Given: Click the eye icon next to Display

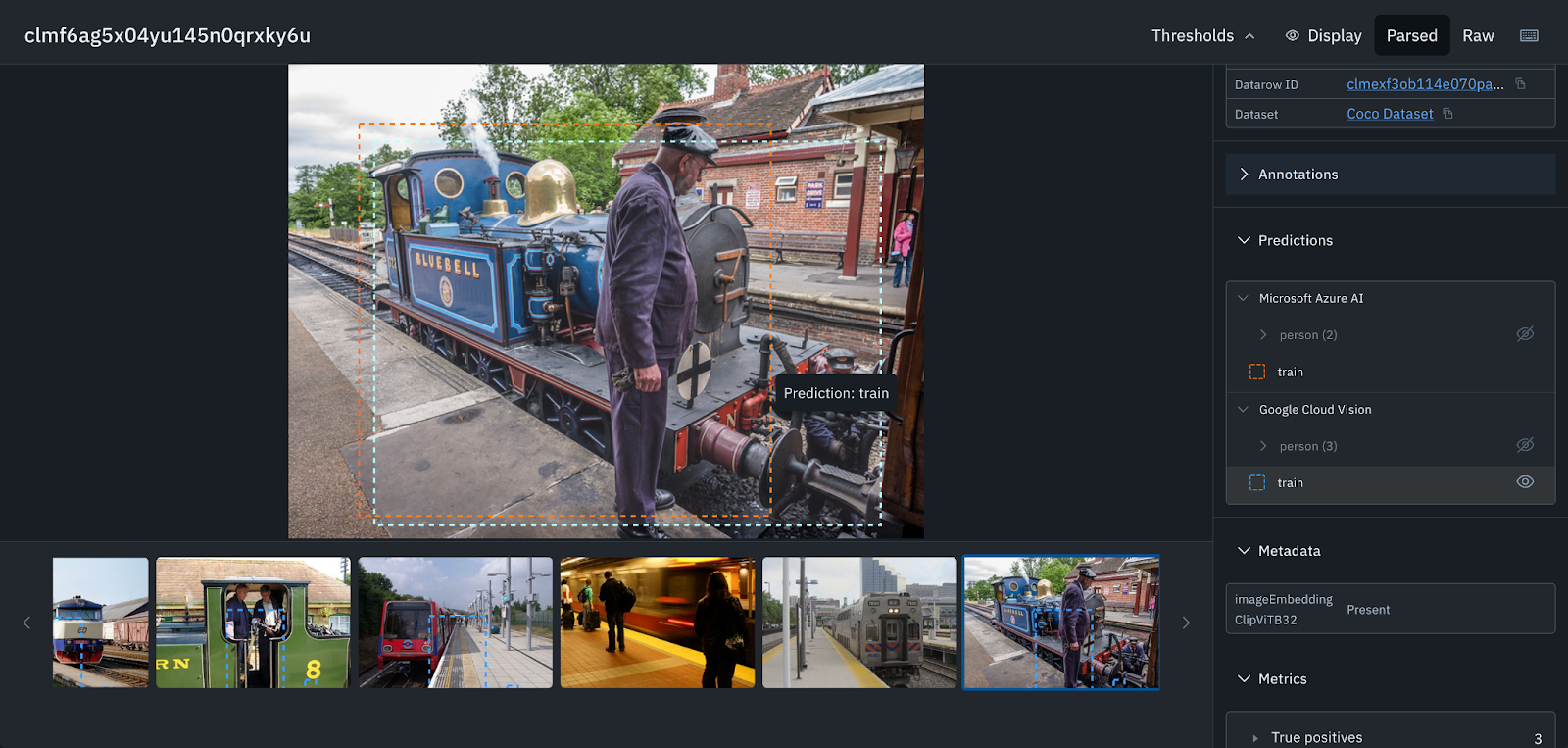Looking at the screenshot, I should 1293,35.
